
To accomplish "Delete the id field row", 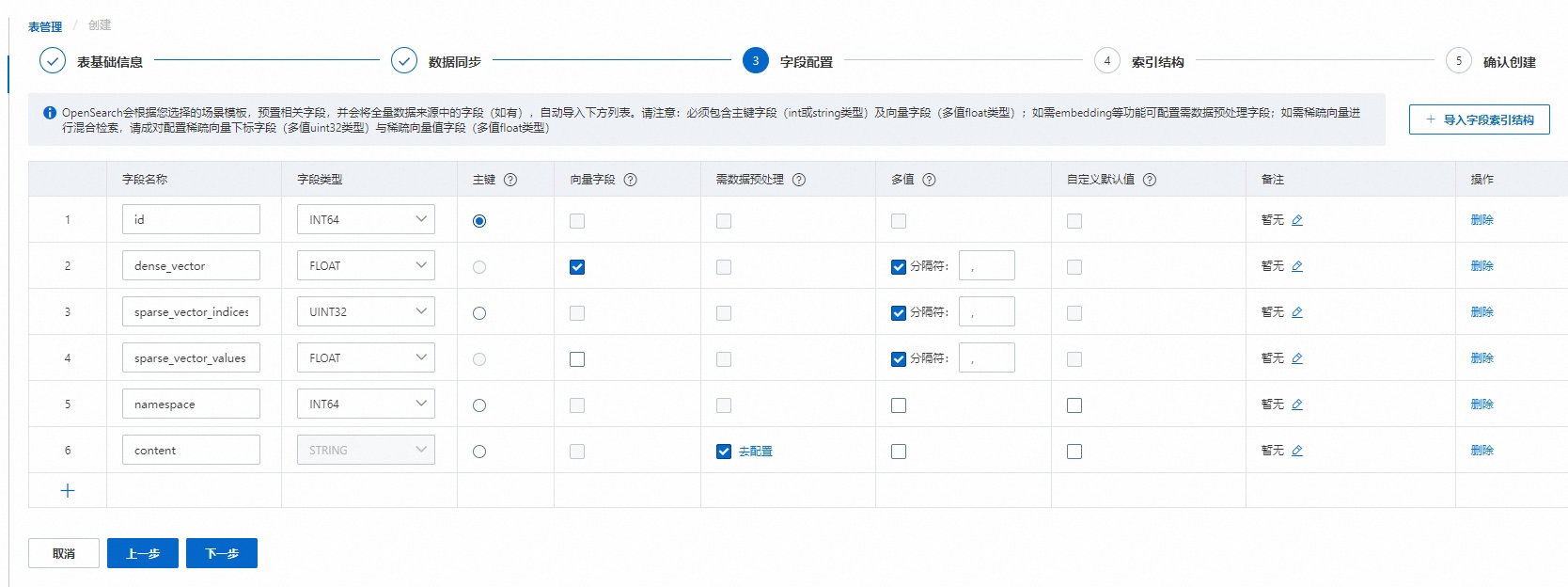I will coord(1482,219).
